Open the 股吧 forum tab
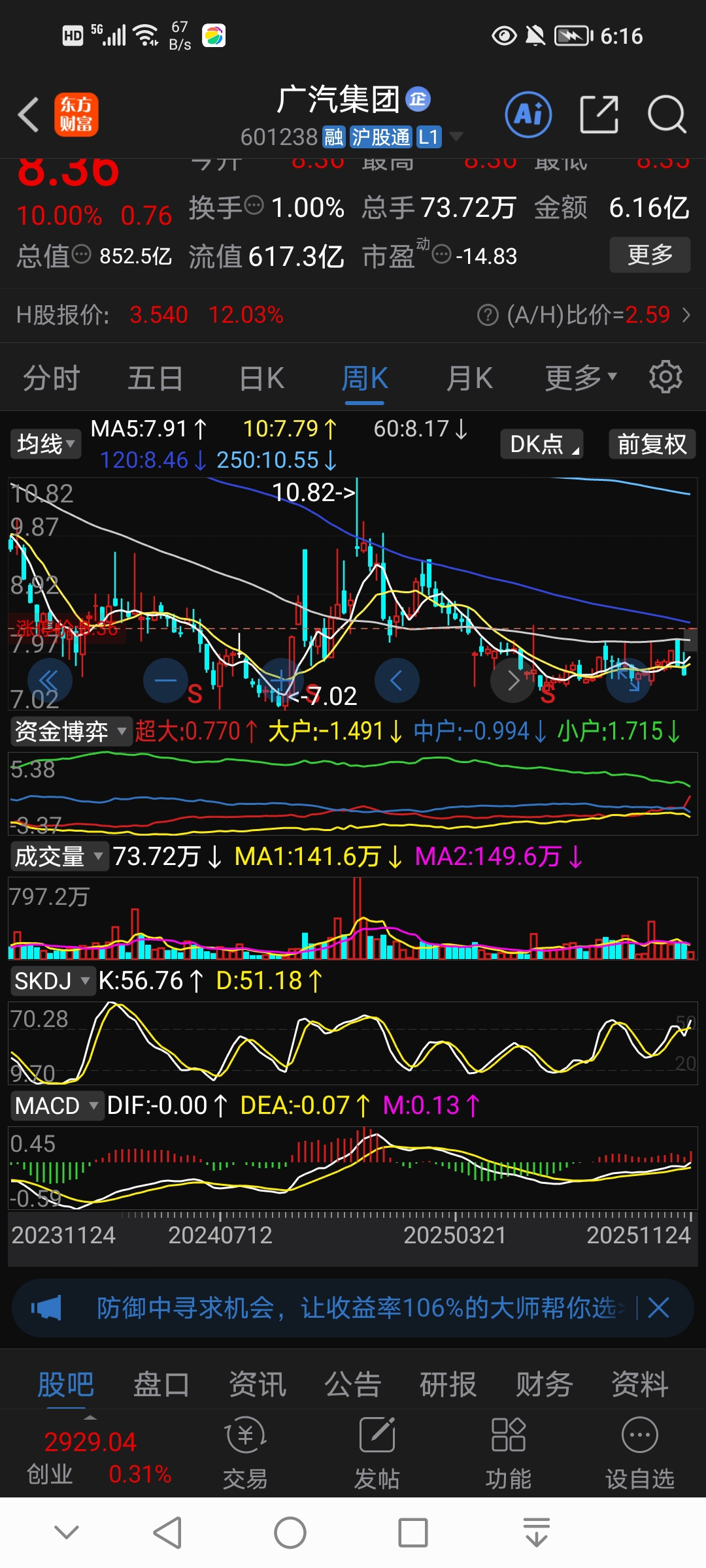 [65, 1384]
